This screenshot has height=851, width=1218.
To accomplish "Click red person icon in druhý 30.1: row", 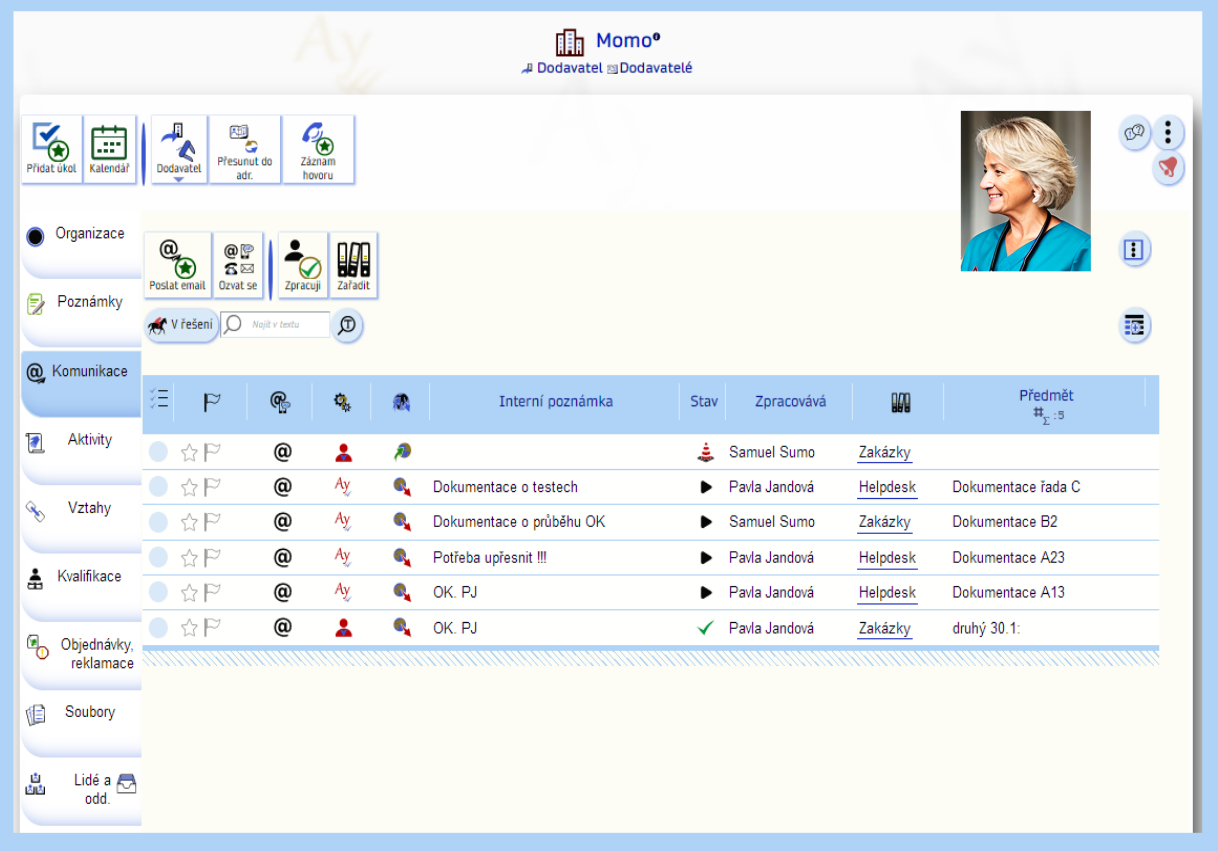I will pos(343,628).
